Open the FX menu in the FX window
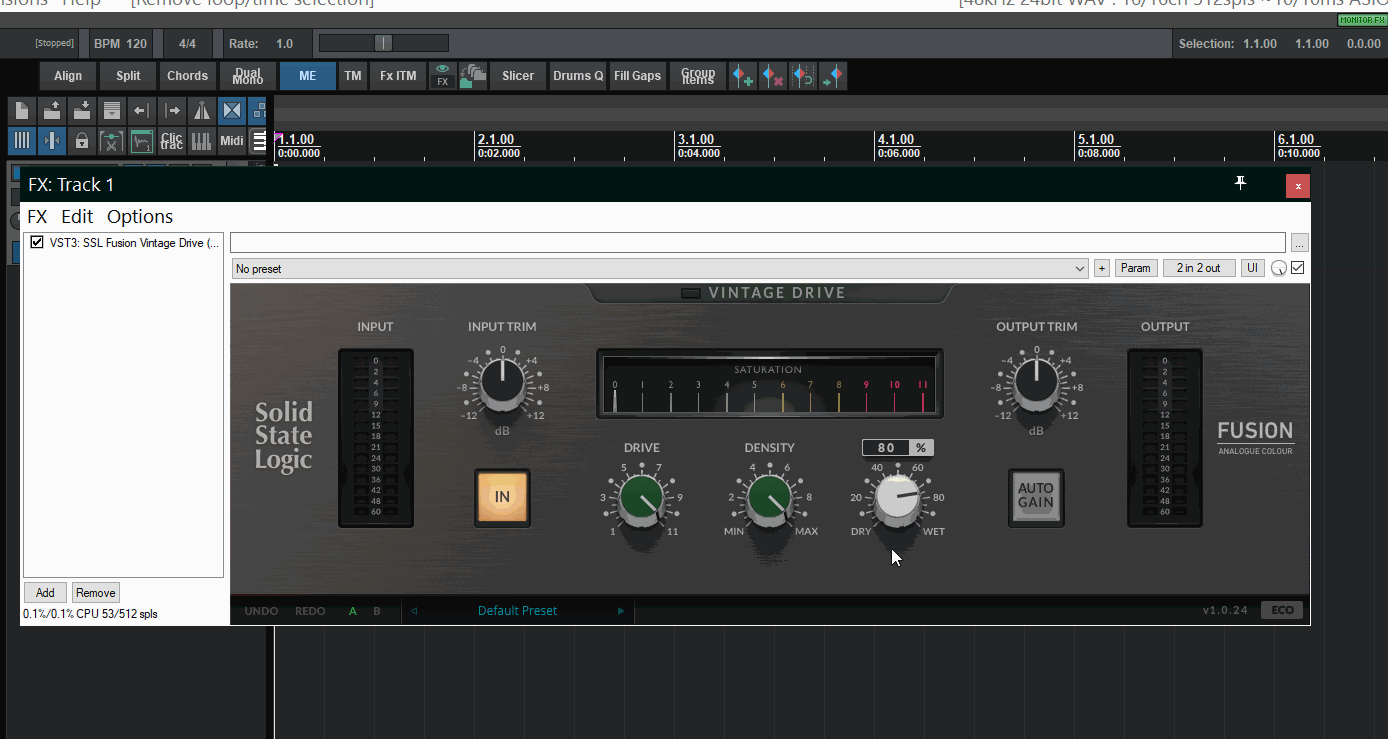Image resolution: width=1388 pixels, height=739 pixels. click(x=37, y=217)
